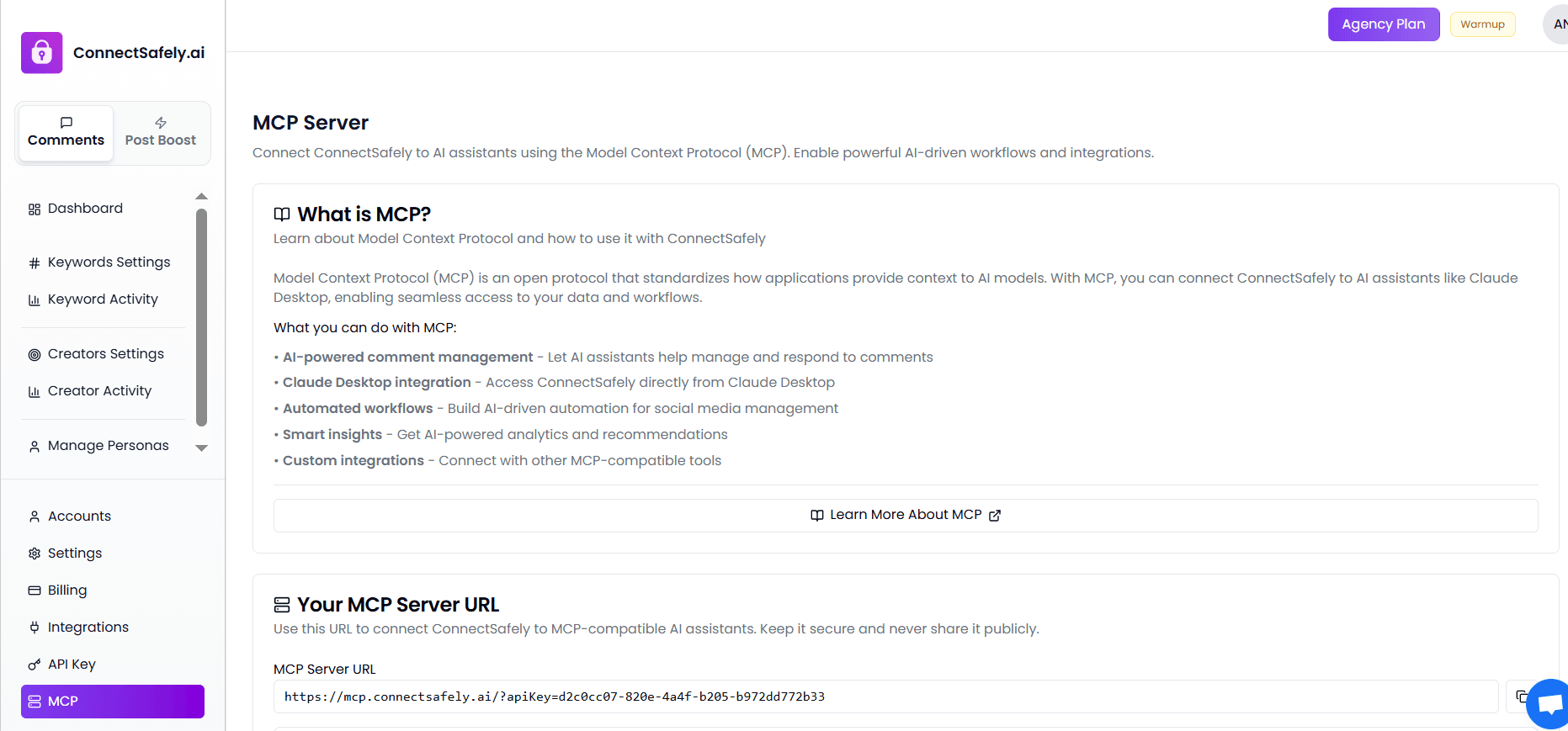Click the Keyword Activity chart icon

34,299
